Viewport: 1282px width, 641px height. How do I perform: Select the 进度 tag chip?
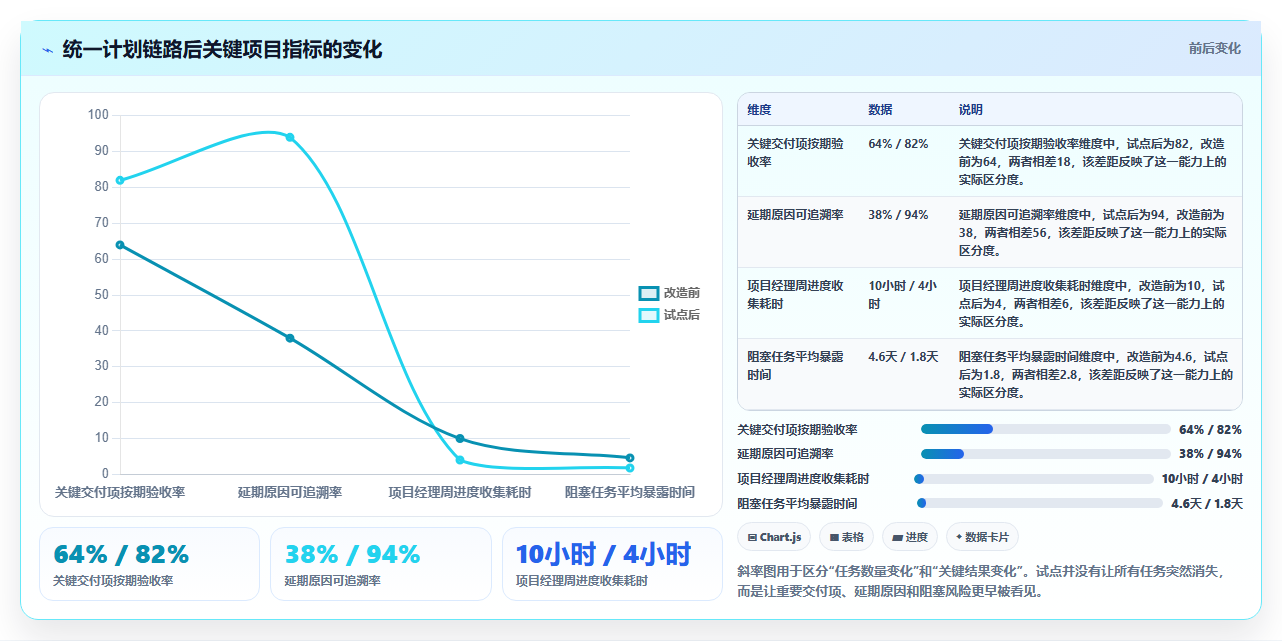coord(910,537)
